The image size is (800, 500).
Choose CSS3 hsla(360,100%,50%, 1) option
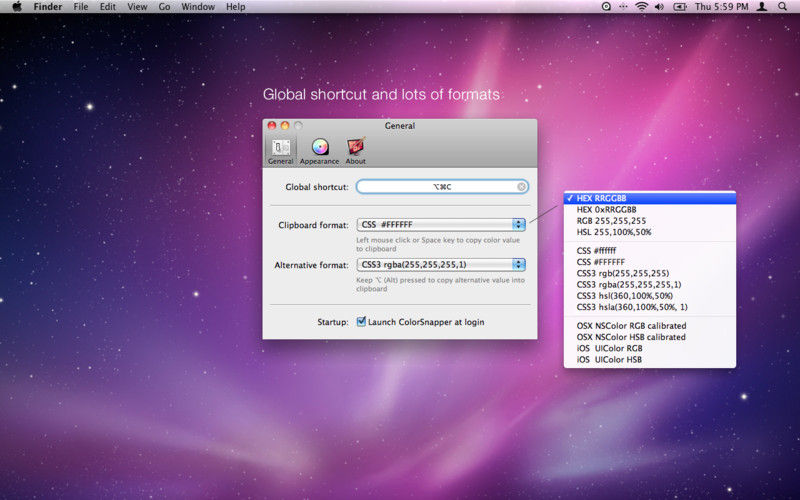coord(649,307)
